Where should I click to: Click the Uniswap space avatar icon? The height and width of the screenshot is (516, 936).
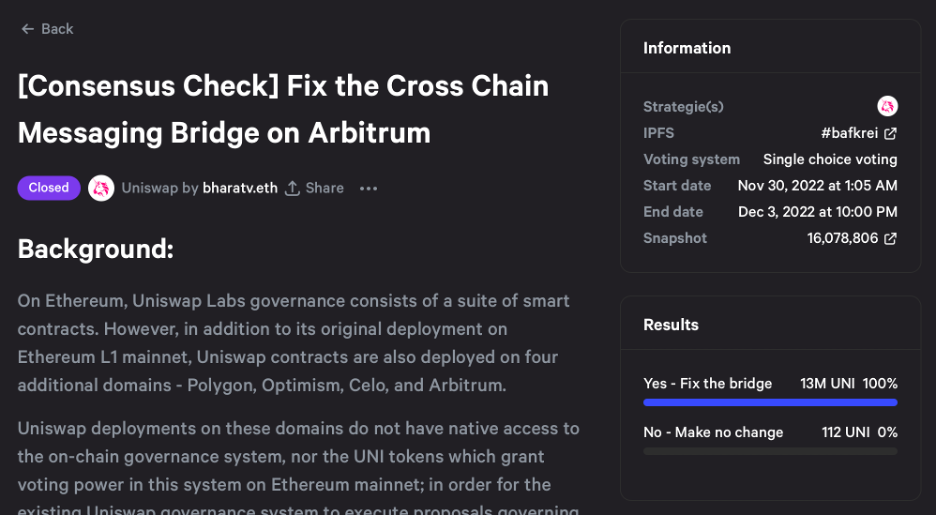click(x=101, y=188)
